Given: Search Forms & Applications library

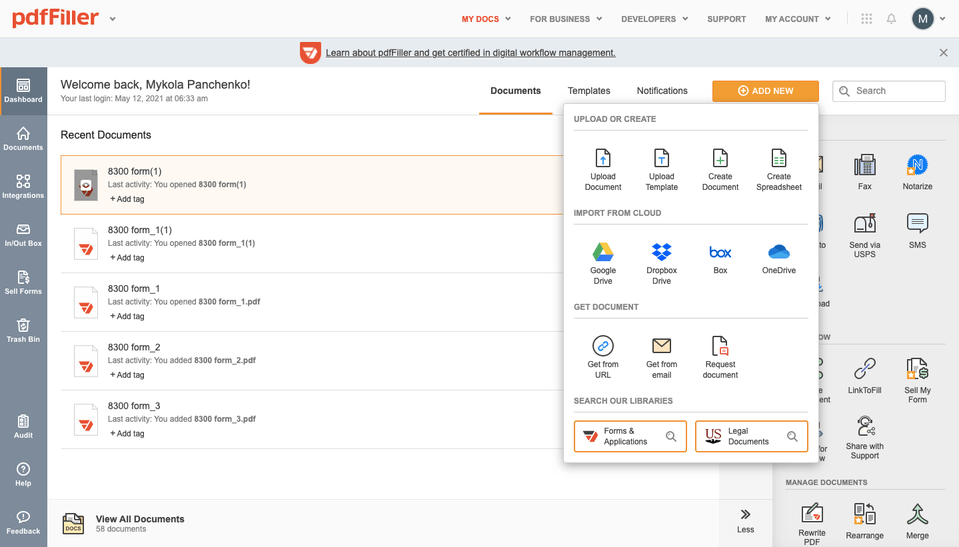Looking at the screenshot, I should click(630, 436).
